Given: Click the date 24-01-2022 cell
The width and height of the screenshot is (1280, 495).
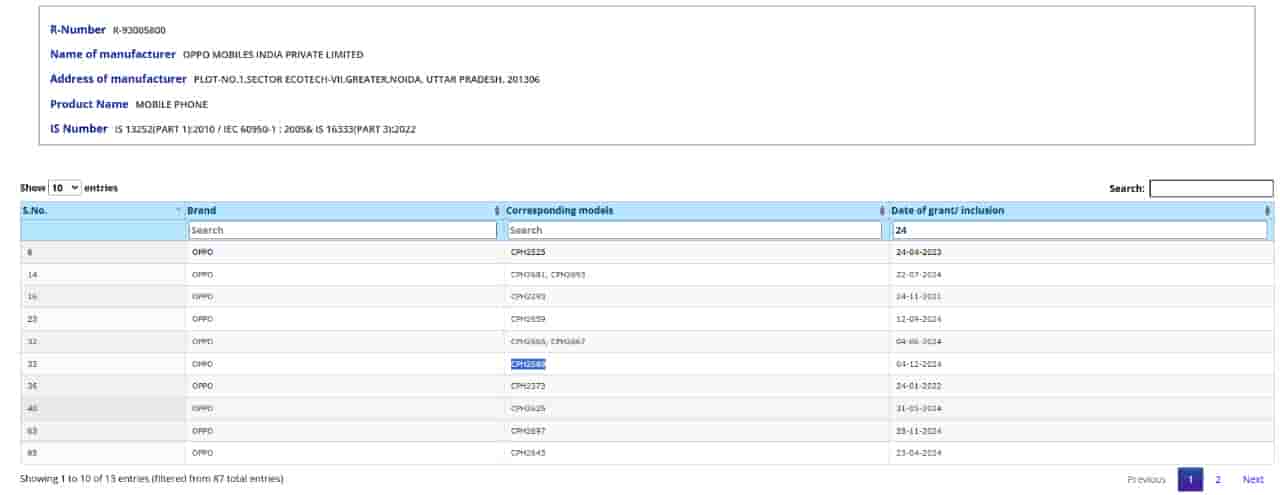Looking at the screenshot, I should coord(916,386).
